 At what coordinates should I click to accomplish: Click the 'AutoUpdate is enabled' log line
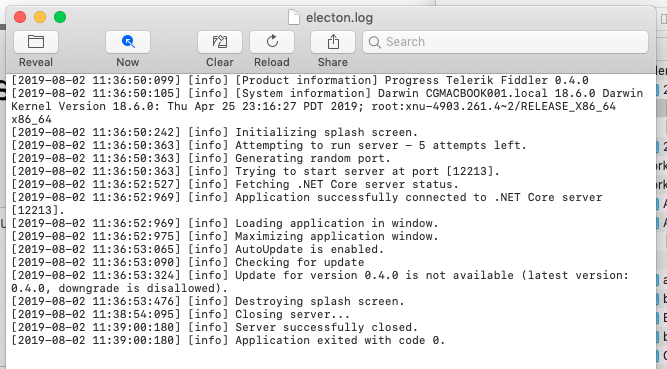coord(197,249)
